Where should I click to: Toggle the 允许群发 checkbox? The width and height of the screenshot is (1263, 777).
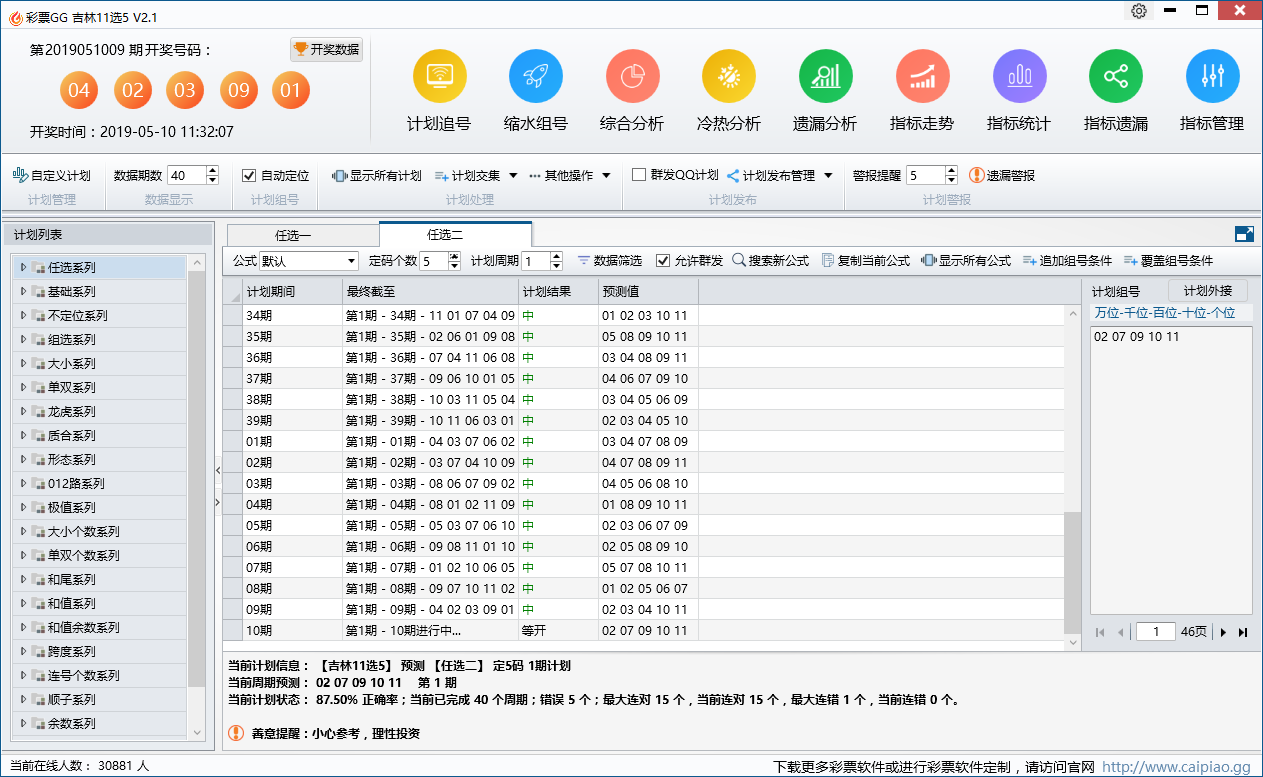(663, 260)
